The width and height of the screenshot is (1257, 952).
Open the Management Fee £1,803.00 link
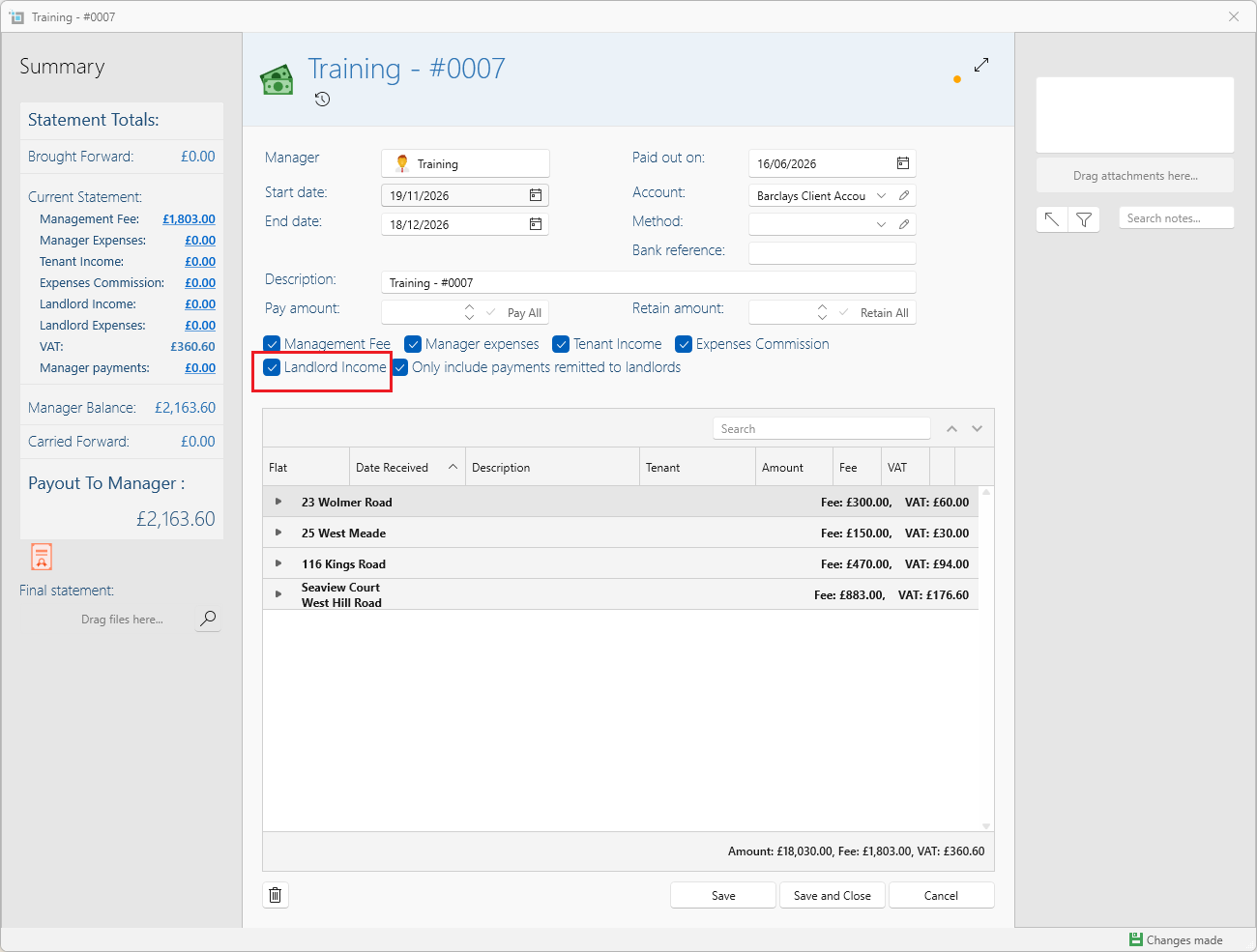(189, 219)
